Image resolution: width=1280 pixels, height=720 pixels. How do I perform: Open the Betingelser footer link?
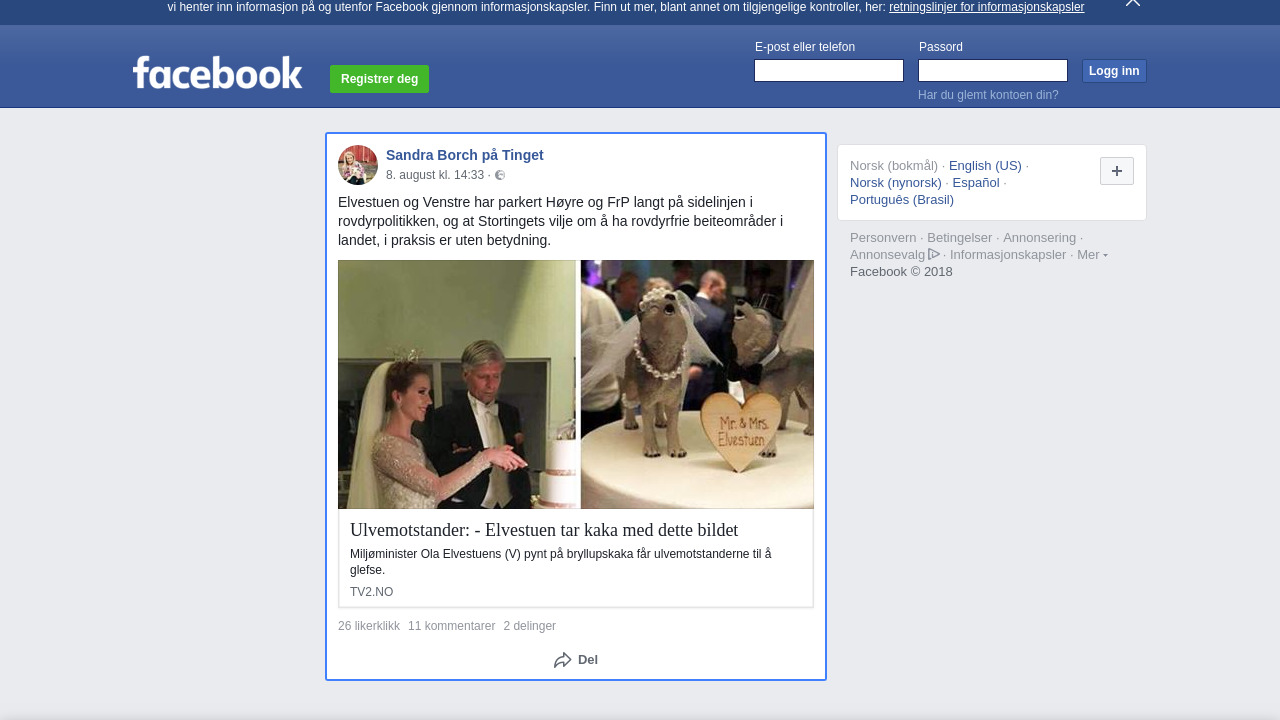tap(960, 238)
